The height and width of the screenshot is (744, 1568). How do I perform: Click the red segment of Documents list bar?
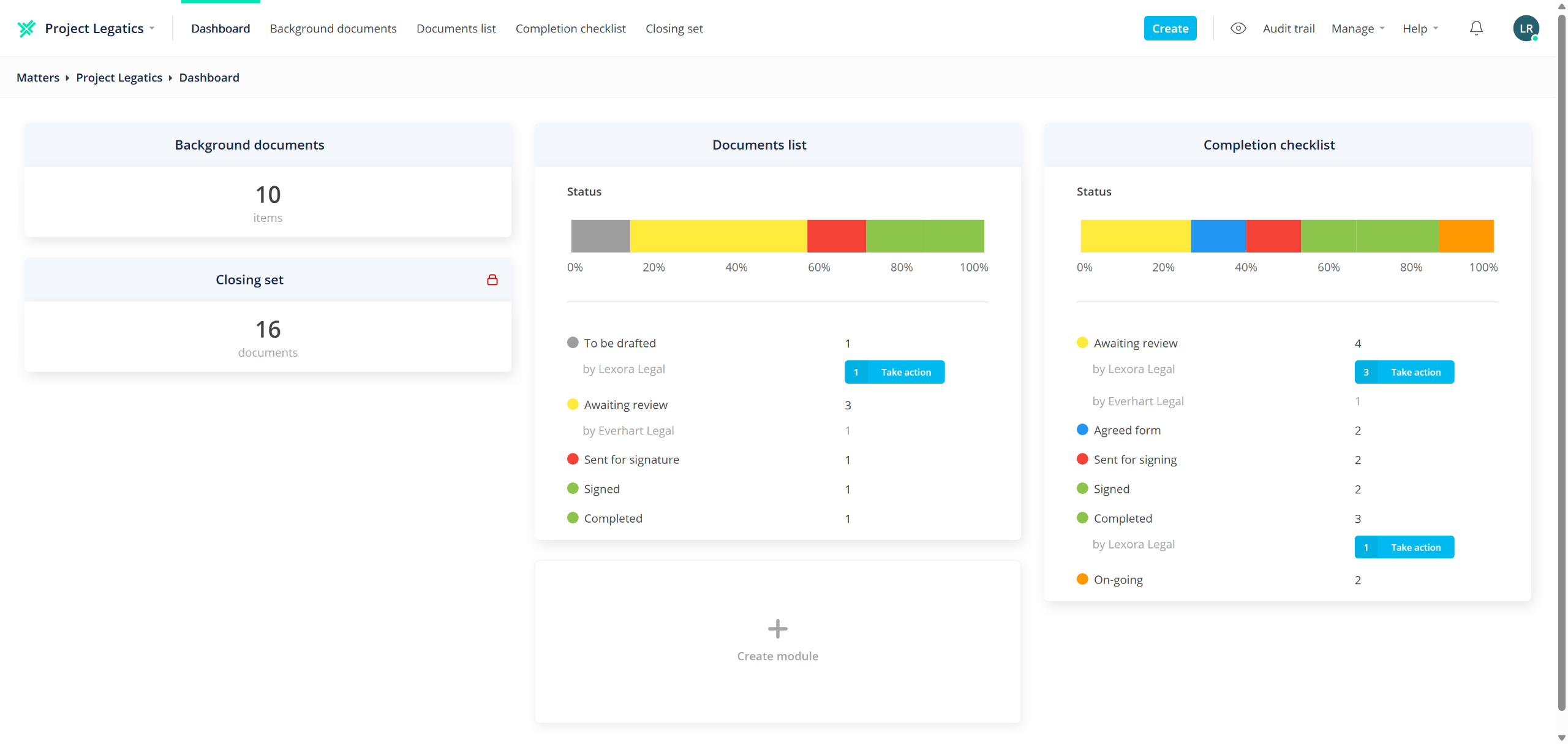(836, 236)
